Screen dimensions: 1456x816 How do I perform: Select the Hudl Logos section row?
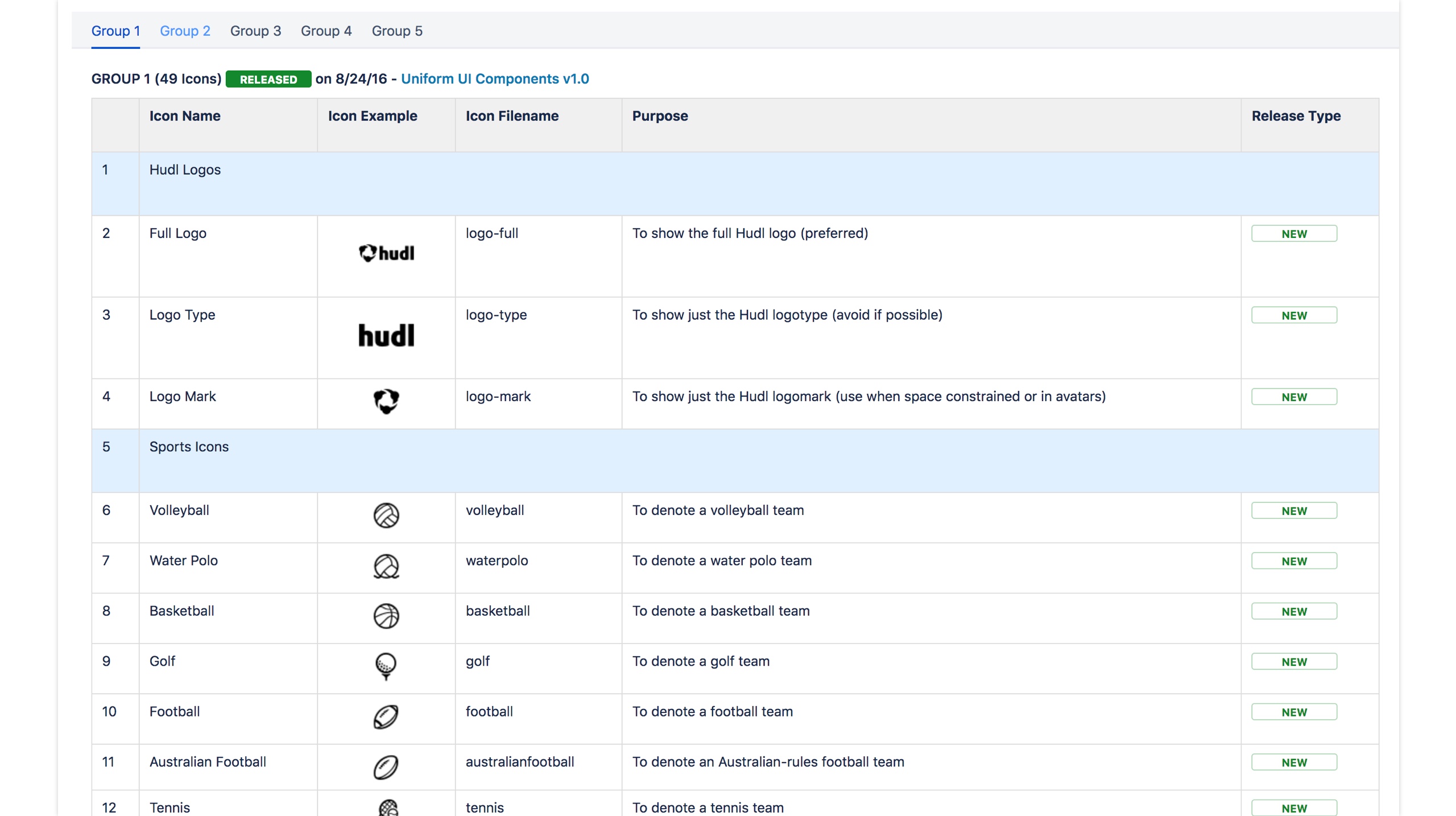pyautogui.click(x=735, y=183)
